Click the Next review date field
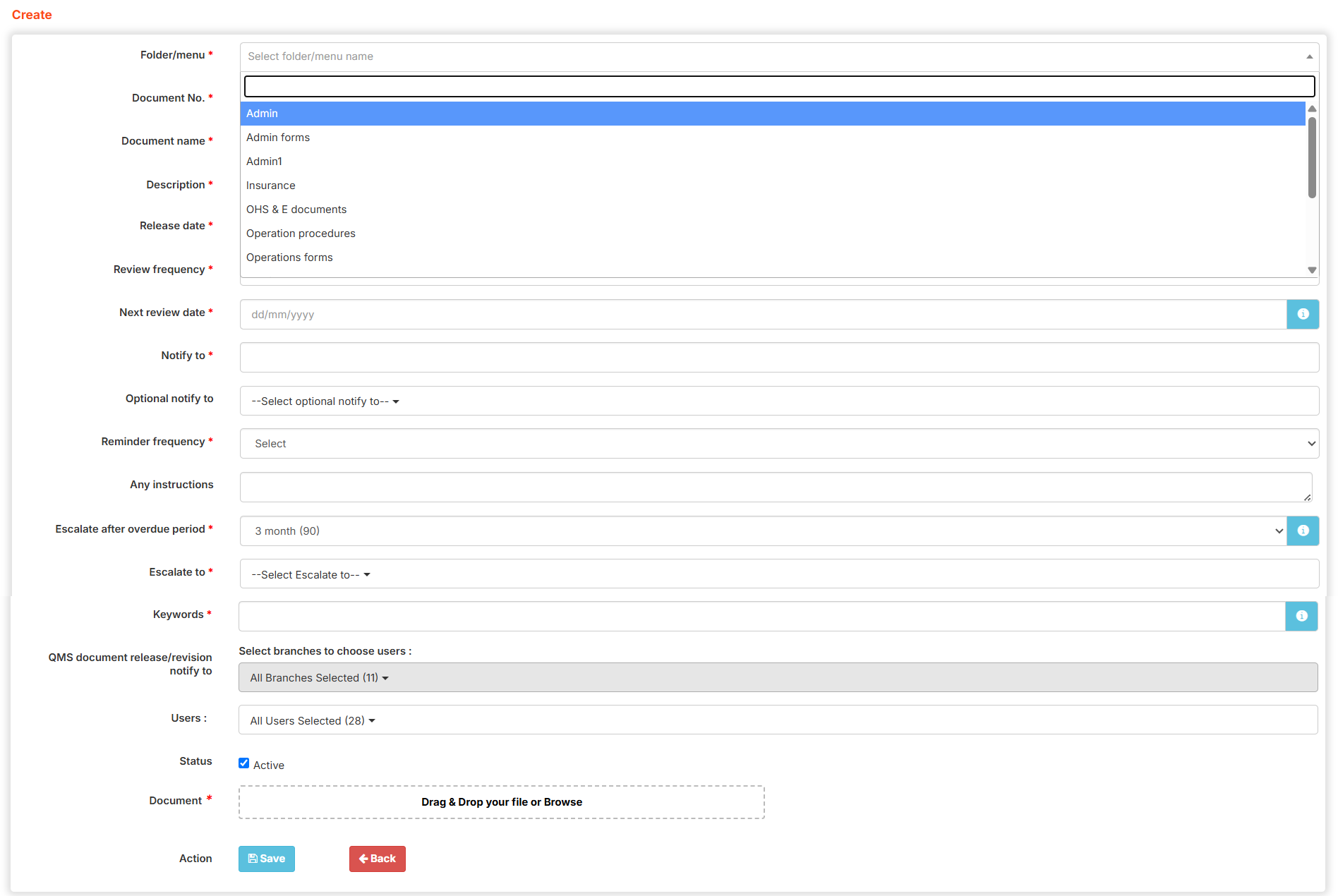This screenshot has width=1338, height=896. [763, 314]
